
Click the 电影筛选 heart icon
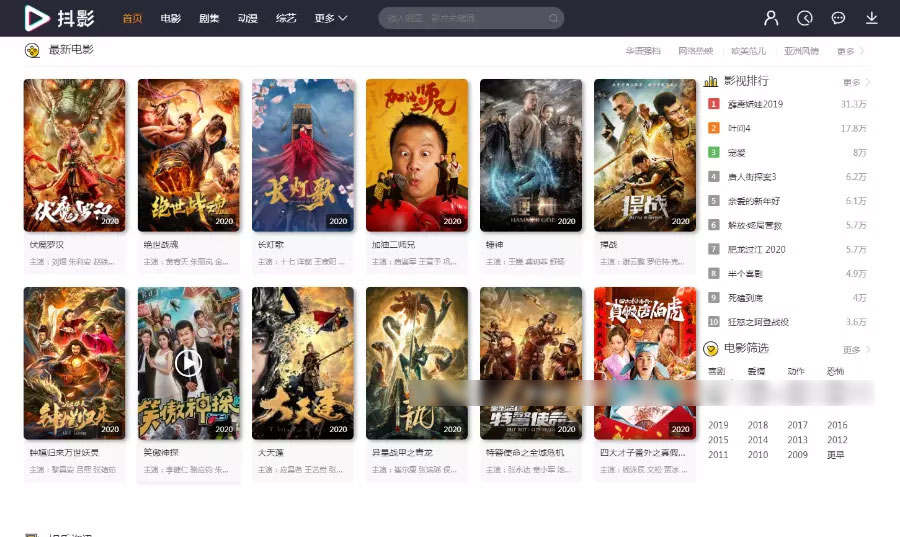point(711,349)
